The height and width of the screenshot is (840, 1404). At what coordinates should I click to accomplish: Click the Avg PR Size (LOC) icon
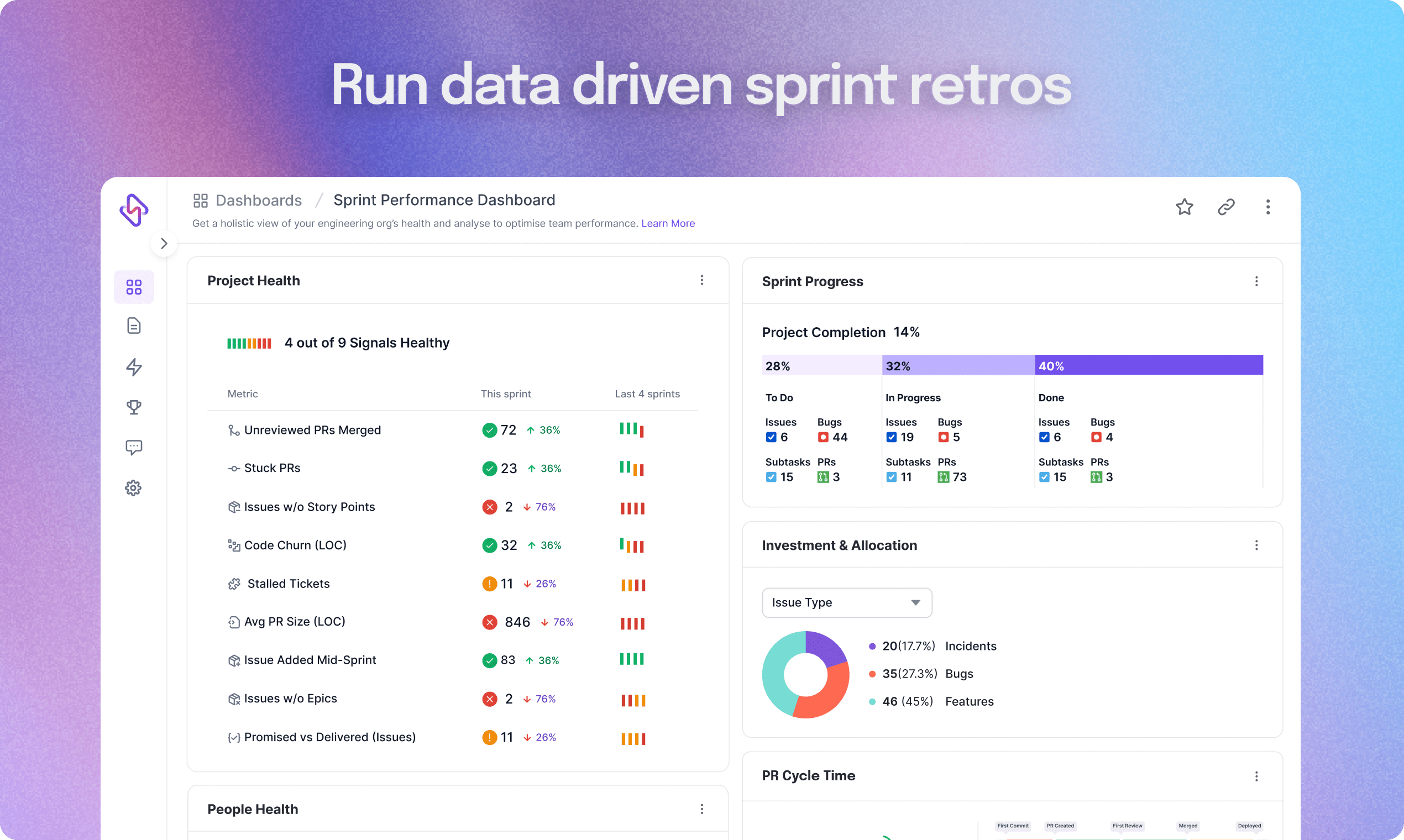pyautogui.click(x=234, y=622)
